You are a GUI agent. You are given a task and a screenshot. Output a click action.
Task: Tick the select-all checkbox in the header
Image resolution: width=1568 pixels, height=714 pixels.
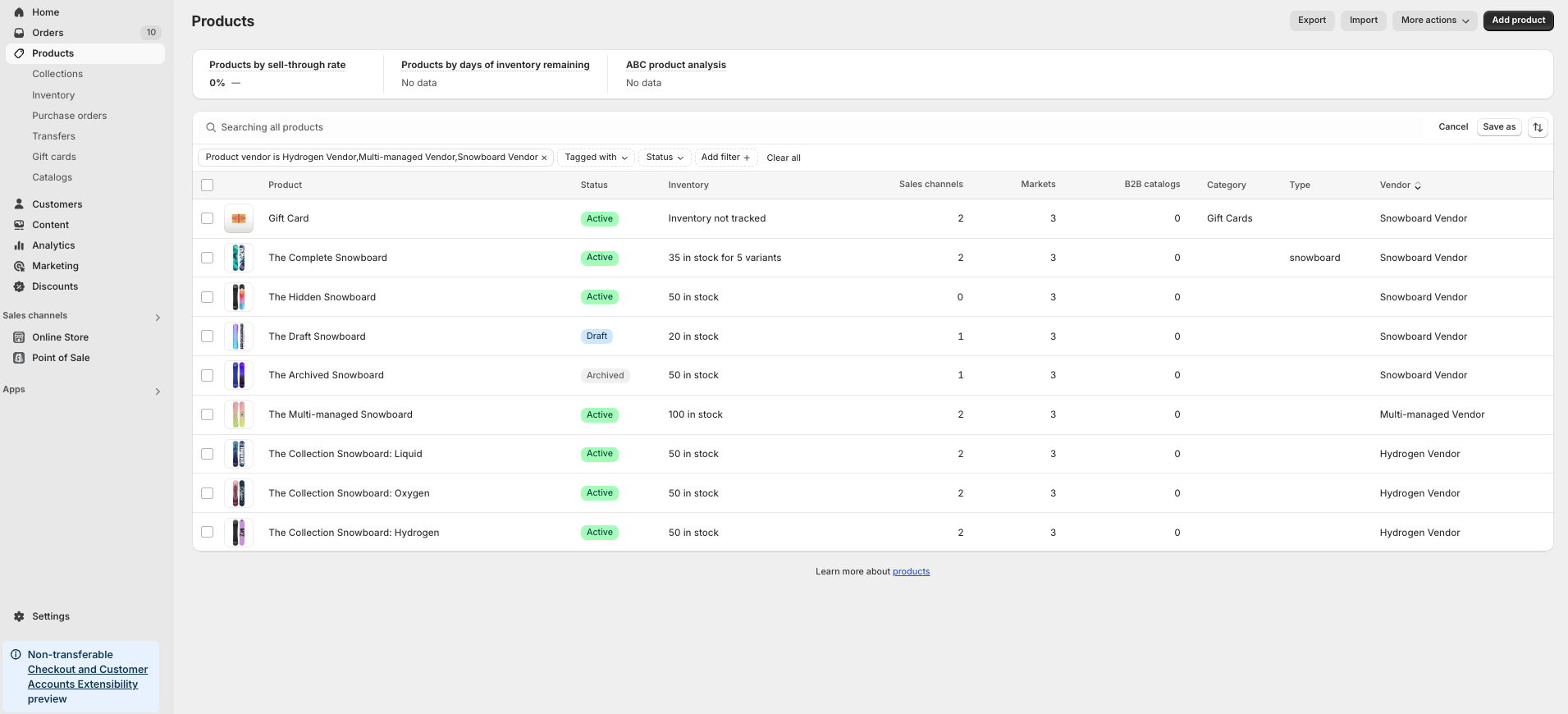coord(207,185)
